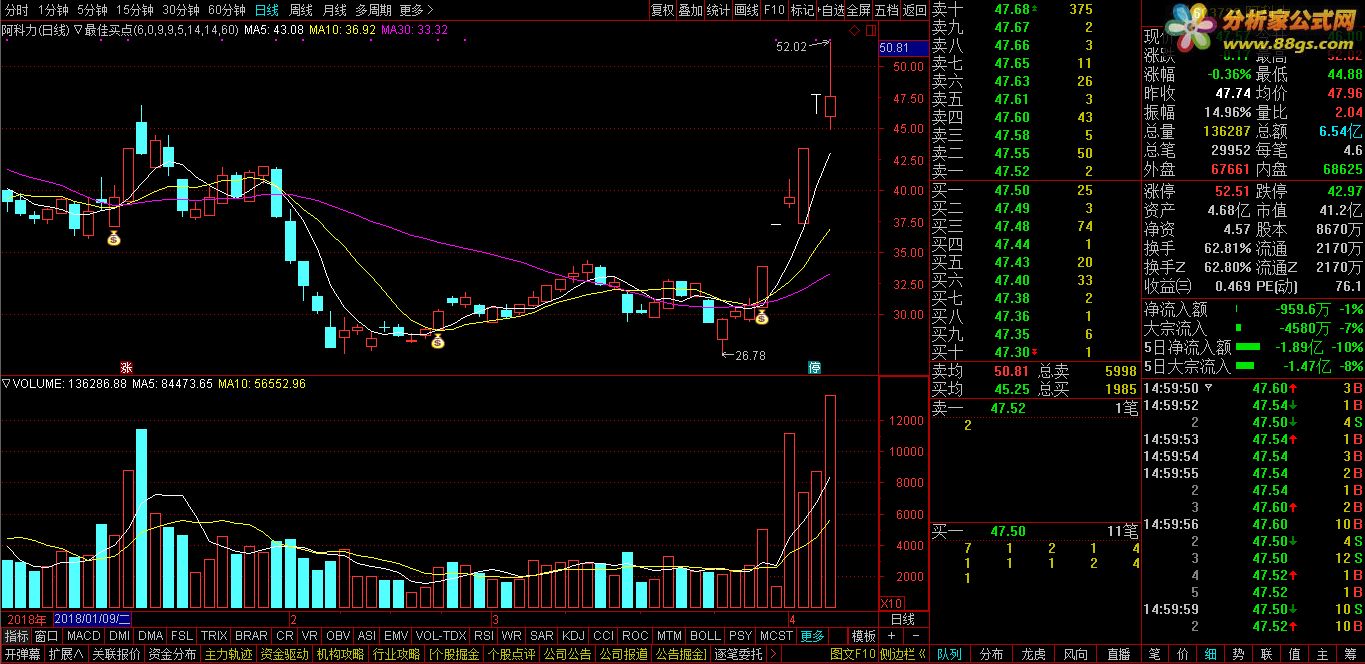Viewport: 1365px width, 664px height.
Task: Open the VOLUME indicator dropdown triangle
Action: click(x=6, y=383)
